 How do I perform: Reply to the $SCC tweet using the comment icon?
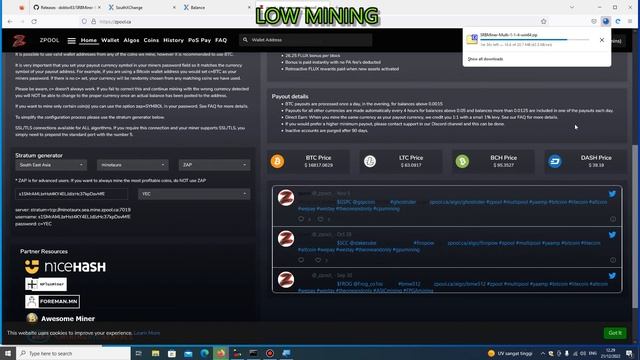301,260
